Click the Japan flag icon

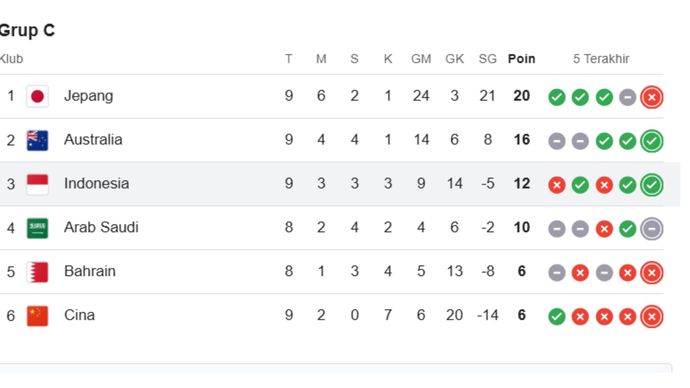pyautogui.click(x=37, y=96)
